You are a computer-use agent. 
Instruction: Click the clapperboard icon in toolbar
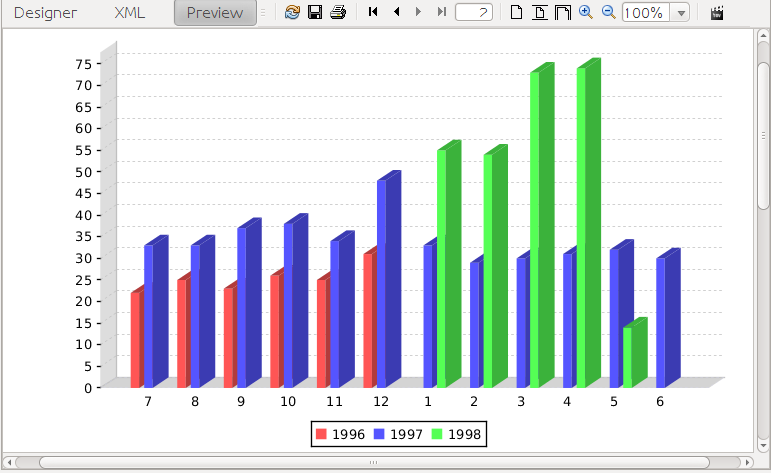point(717,13)
